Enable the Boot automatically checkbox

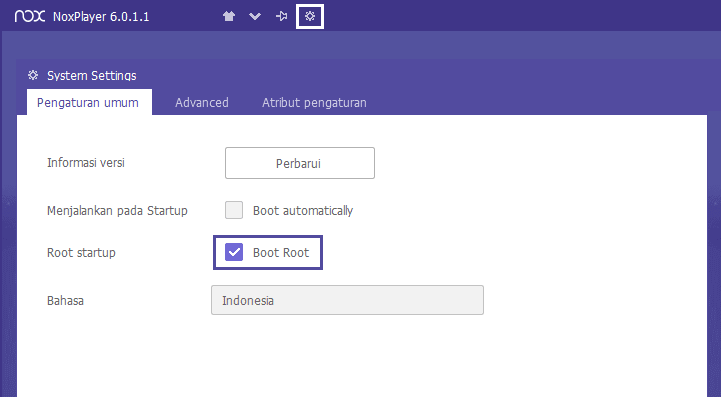coord(234,210)
